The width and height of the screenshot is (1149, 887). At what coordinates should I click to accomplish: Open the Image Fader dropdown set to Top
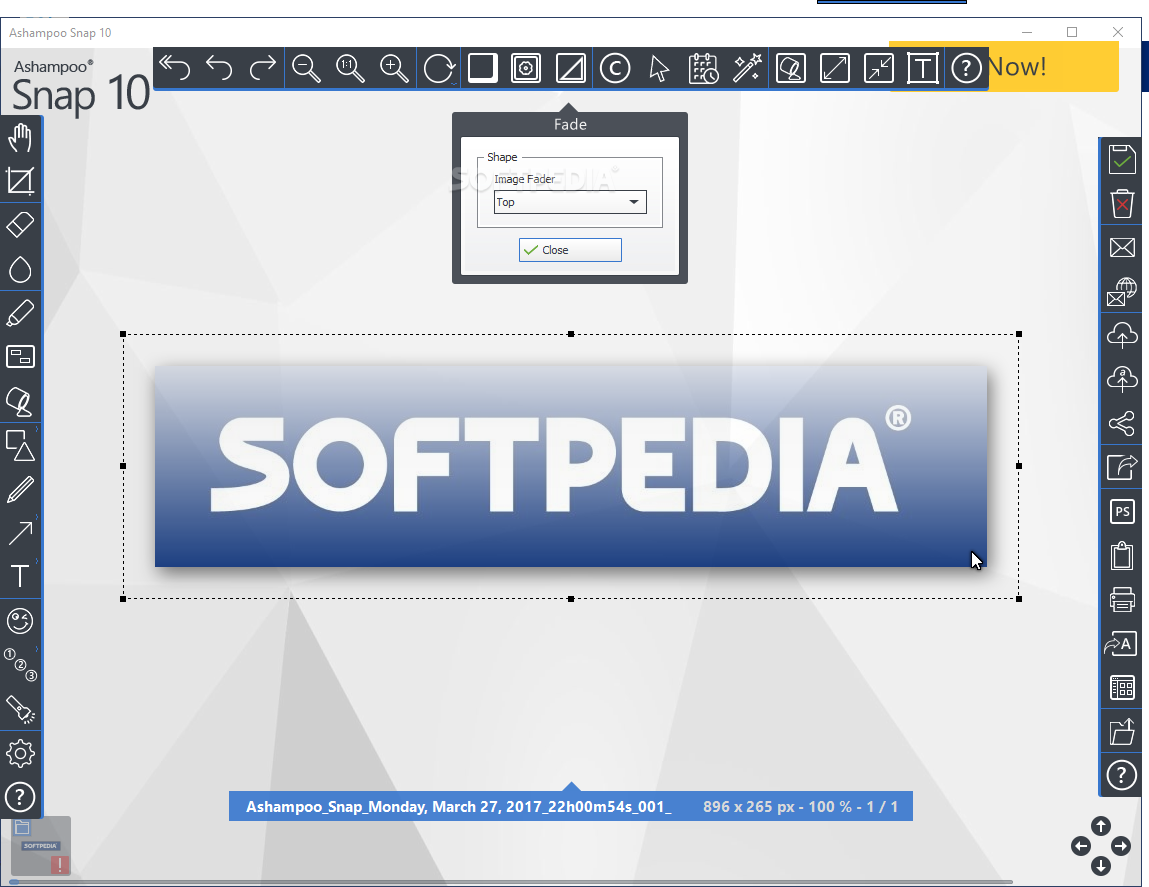point(570,202)
